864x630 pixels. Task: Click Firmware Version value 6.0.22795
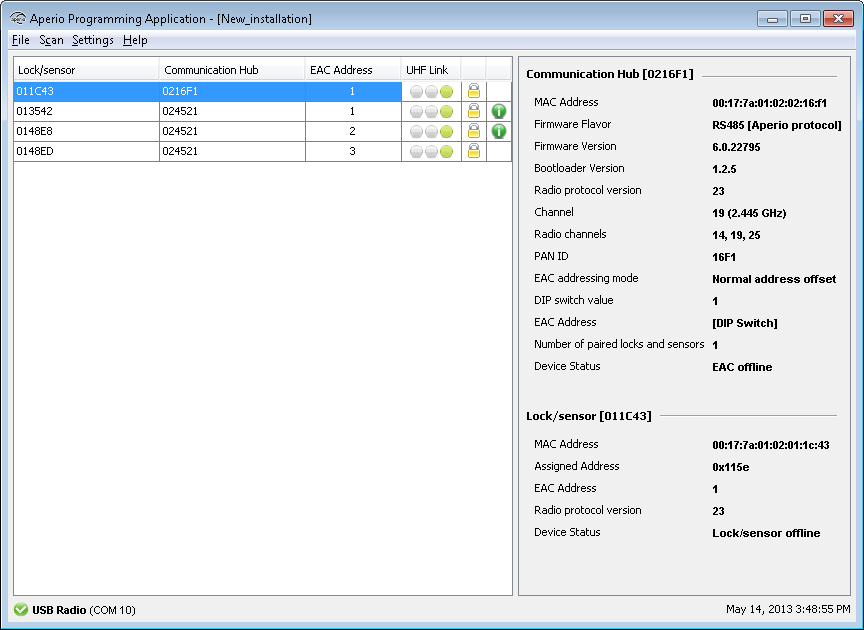pyautogui.click(x=736, y=147)
